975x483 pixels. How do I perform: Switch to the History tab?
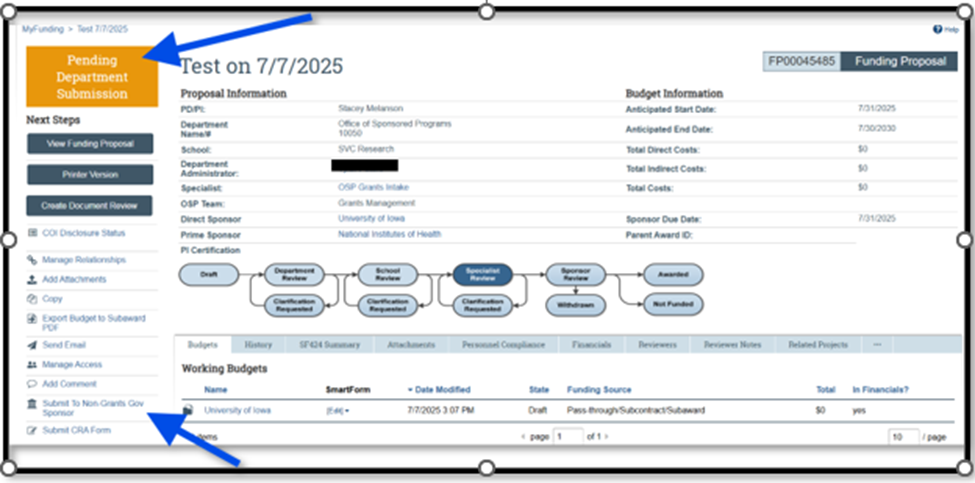tap(257, 344)
